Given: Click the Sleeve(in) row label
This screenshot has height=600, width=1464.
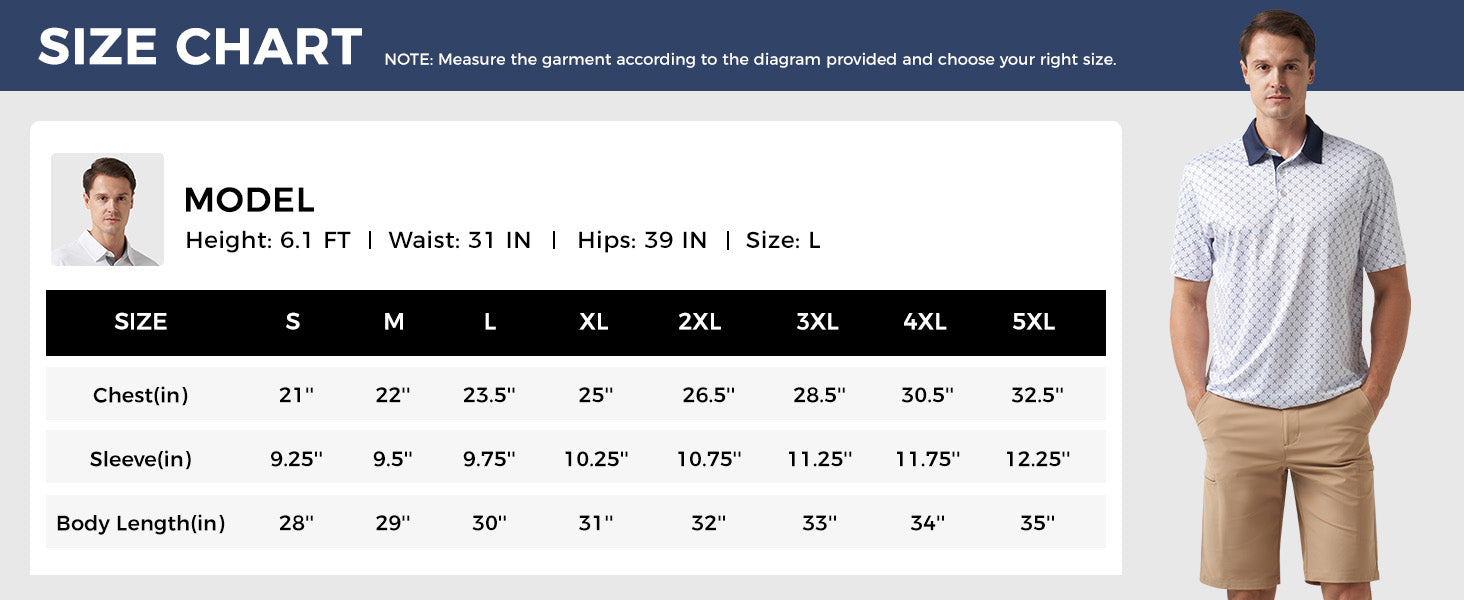Looking at the screenshot, I should tap(141, 459).
